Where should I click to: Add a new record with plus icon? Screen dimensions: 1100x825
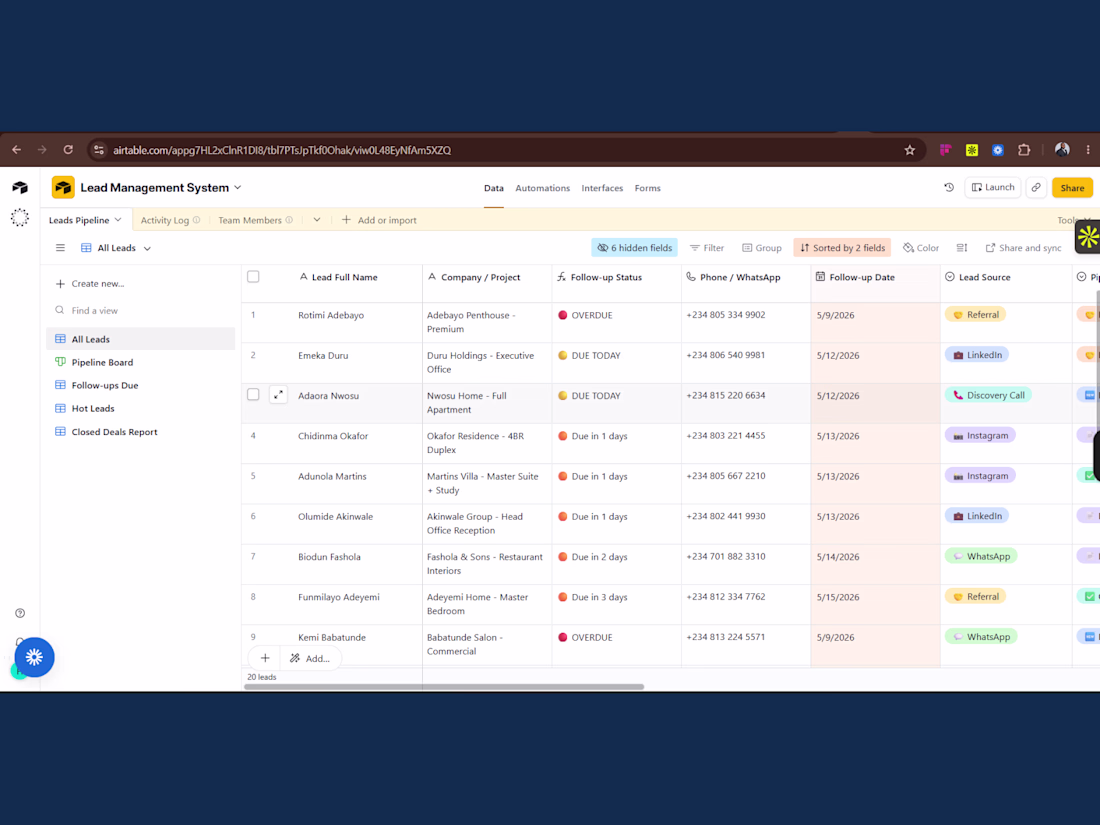[x=265, y=658]
